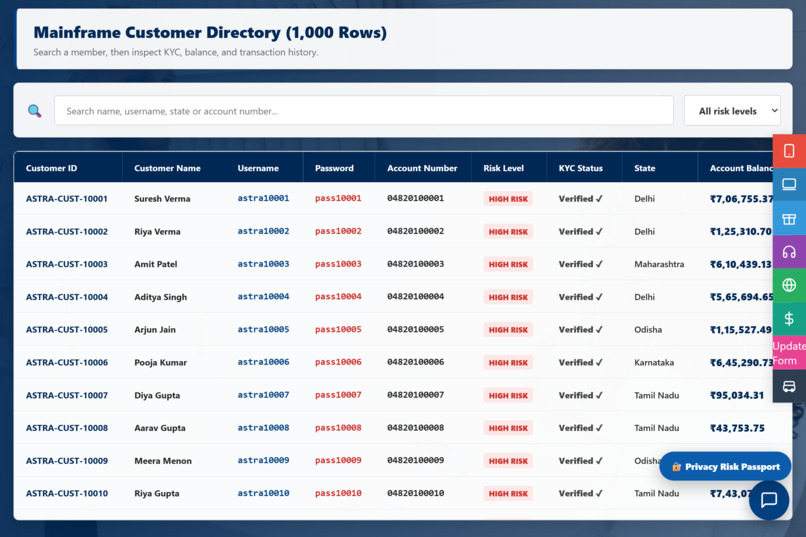
Task: Open the dollar sign sidebar icon
Action: 789,319
